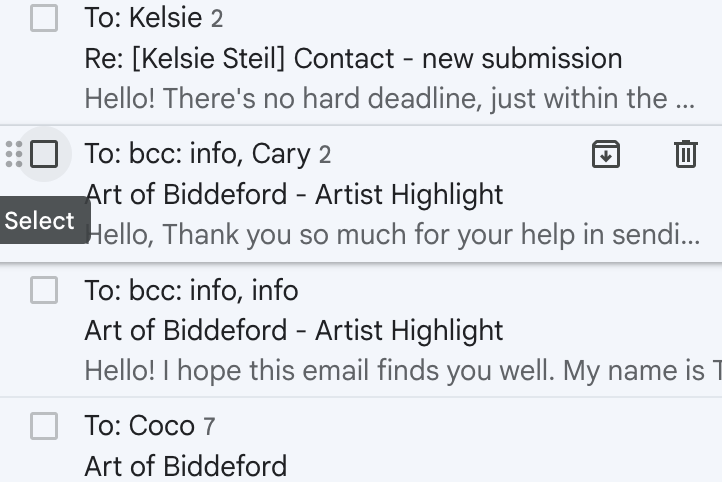Open the "To: bcc: info, info" message
This screenshot has width=722, height=482.
191,290
